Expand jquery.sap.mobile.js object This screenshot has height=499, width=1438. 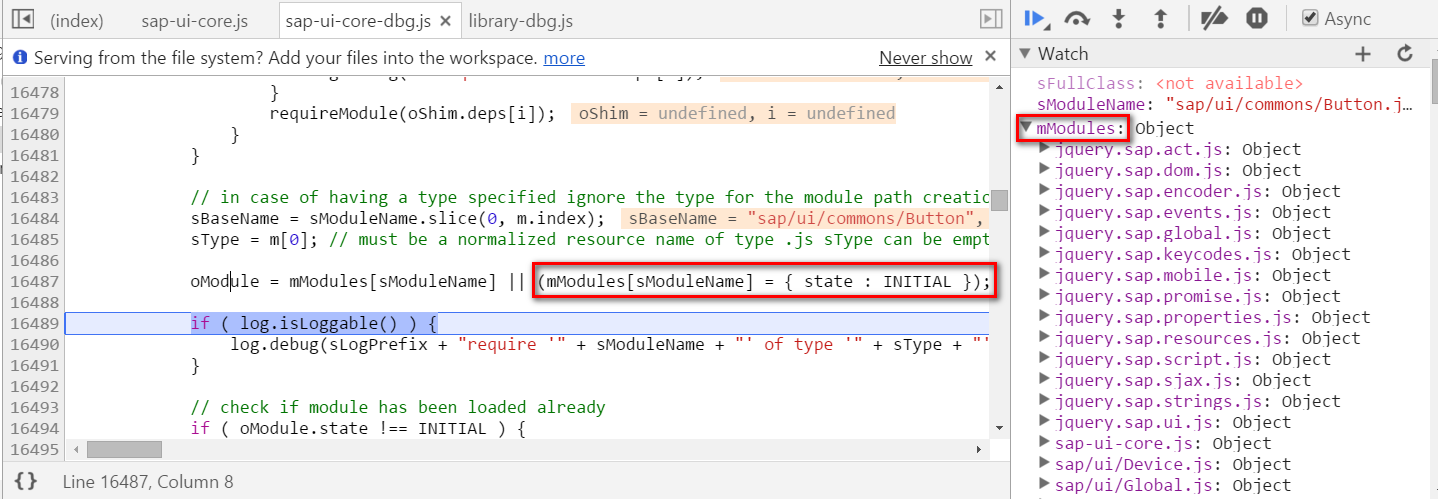(x=1045, y=275)
